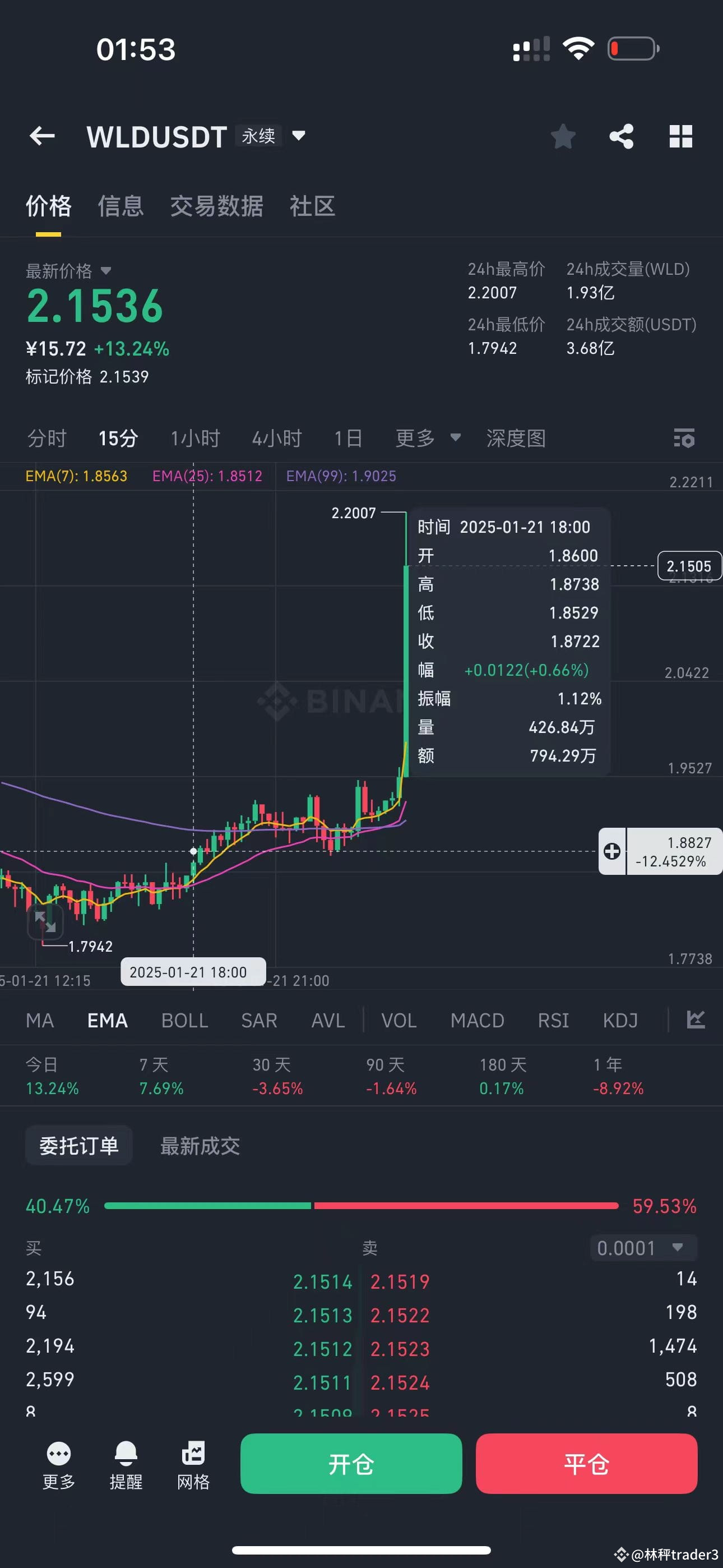Tap the share icon
The image size is (723, 1568).
[622, 136]
